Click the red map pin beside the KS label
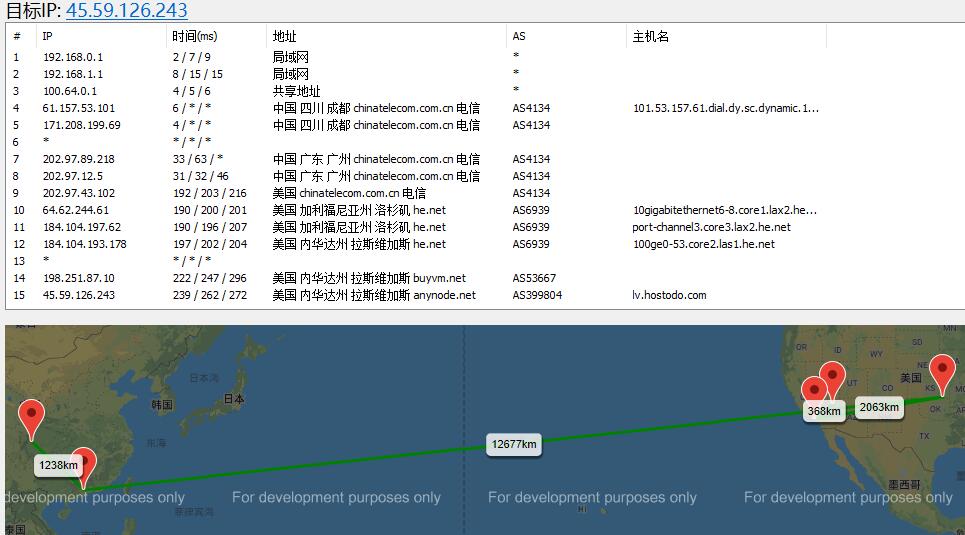 coord(942,375)
